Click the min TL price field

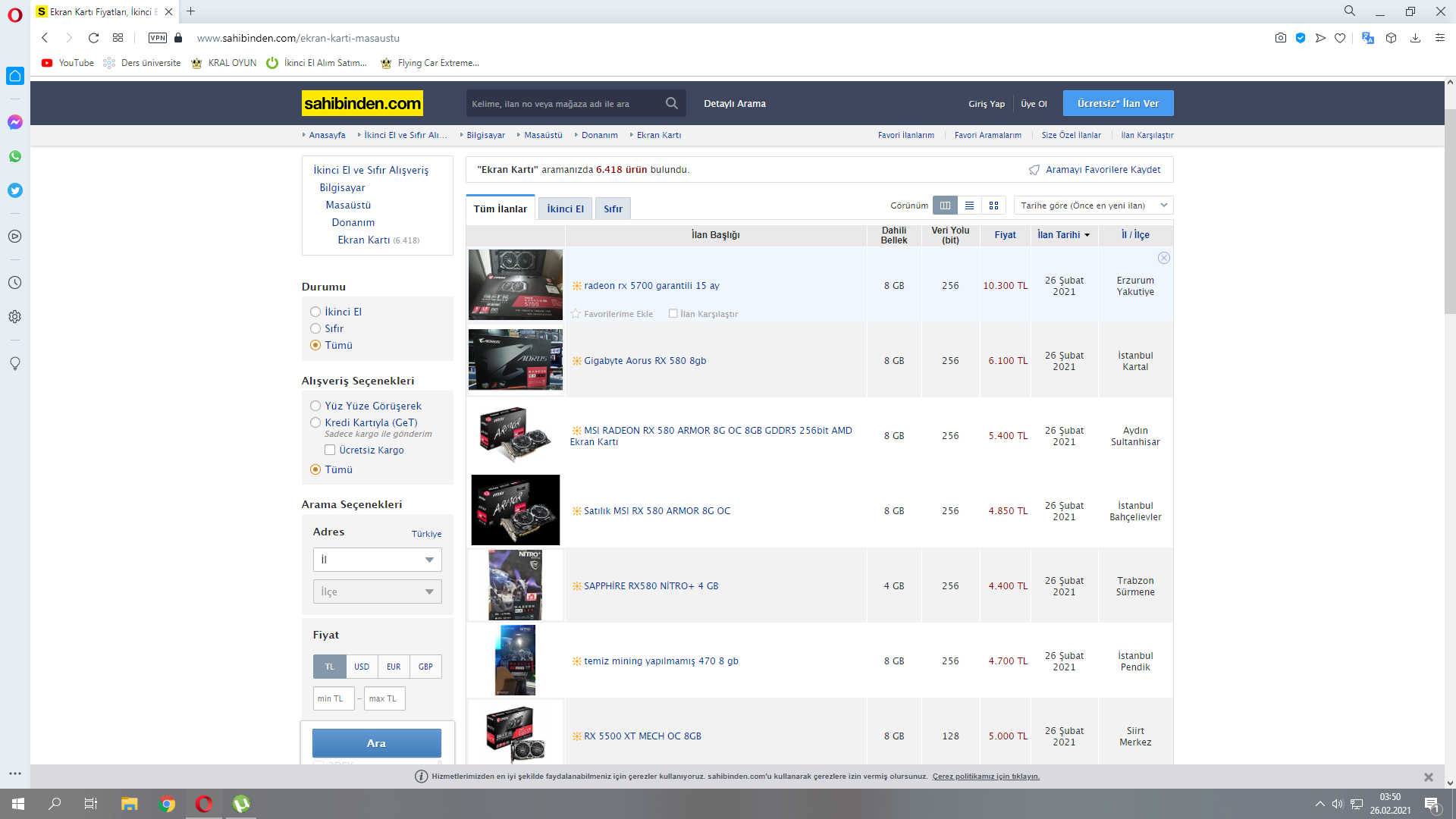[x=334, y=698]
